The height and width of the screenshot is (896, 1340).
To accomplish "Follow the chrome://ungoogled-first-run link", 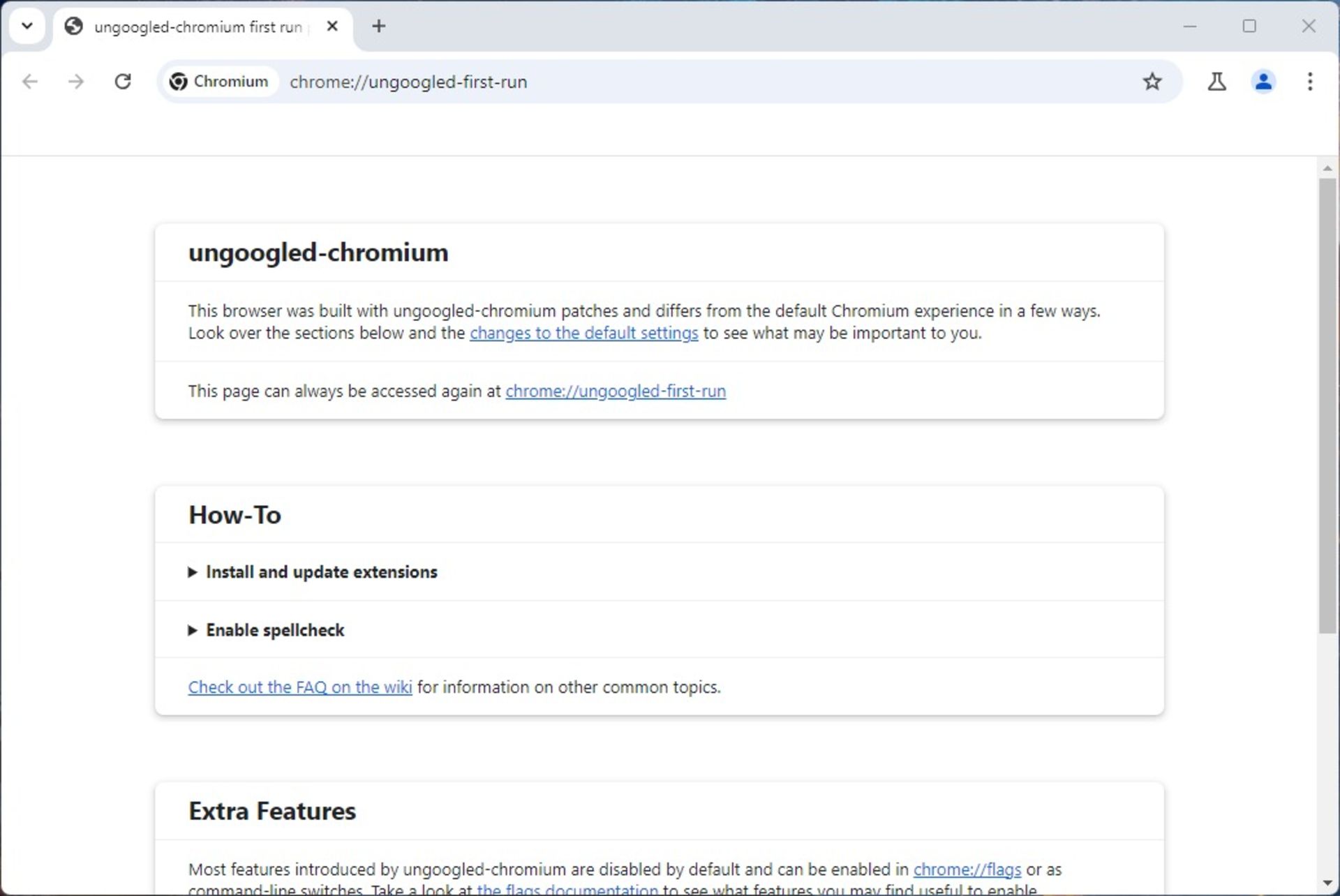I will pyautogui.click(x=616, y=391).
